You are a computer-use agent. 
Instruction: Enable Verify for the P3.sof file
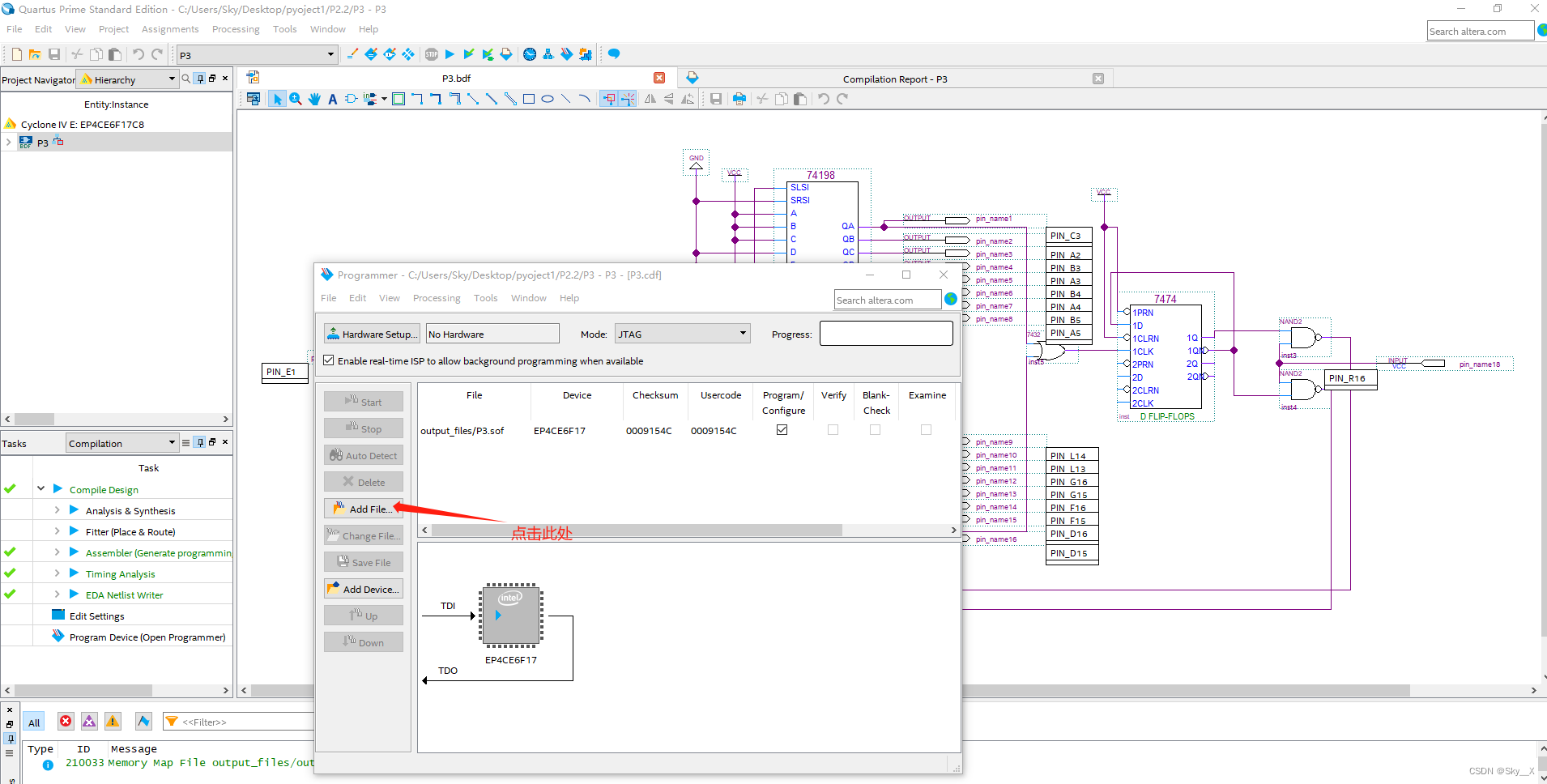(x=833, y=430)
